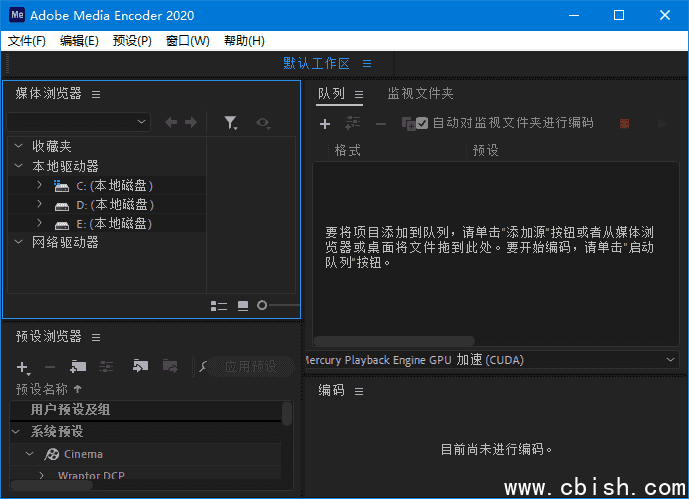Click the preset settings sliders icon
689x499 pixels.
point(106,366)
